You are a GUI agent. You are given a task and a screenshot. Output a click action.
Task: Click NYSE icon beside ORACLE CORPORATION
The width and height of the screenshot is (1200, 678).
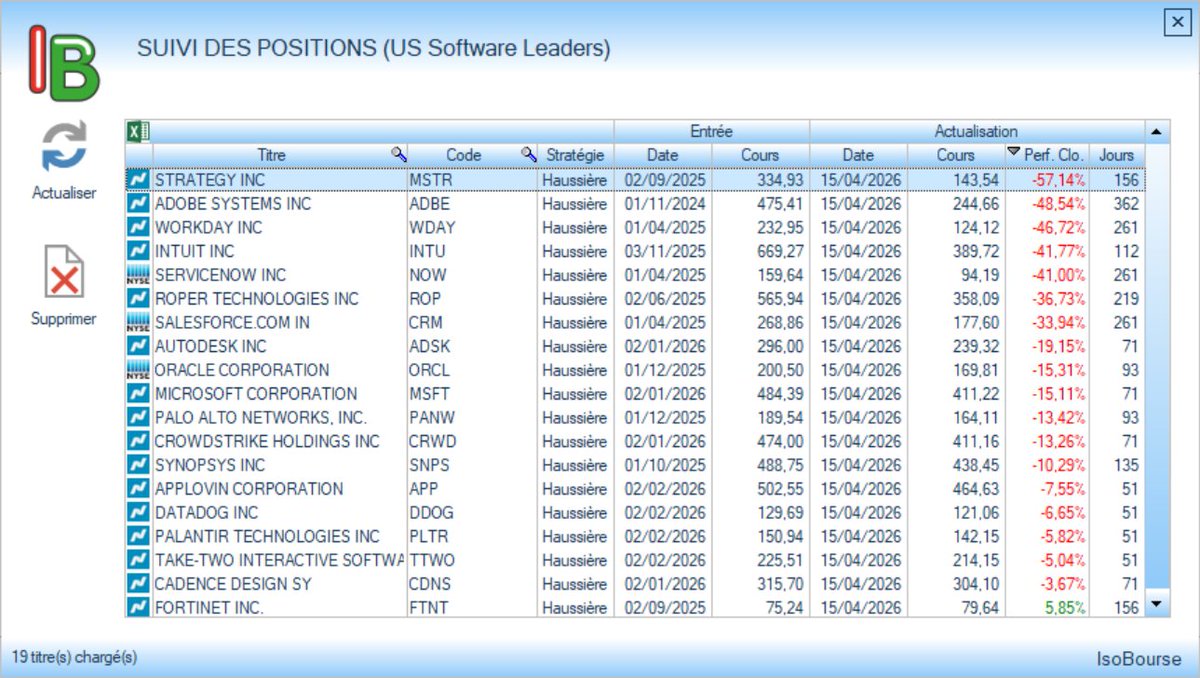[138, 370]
